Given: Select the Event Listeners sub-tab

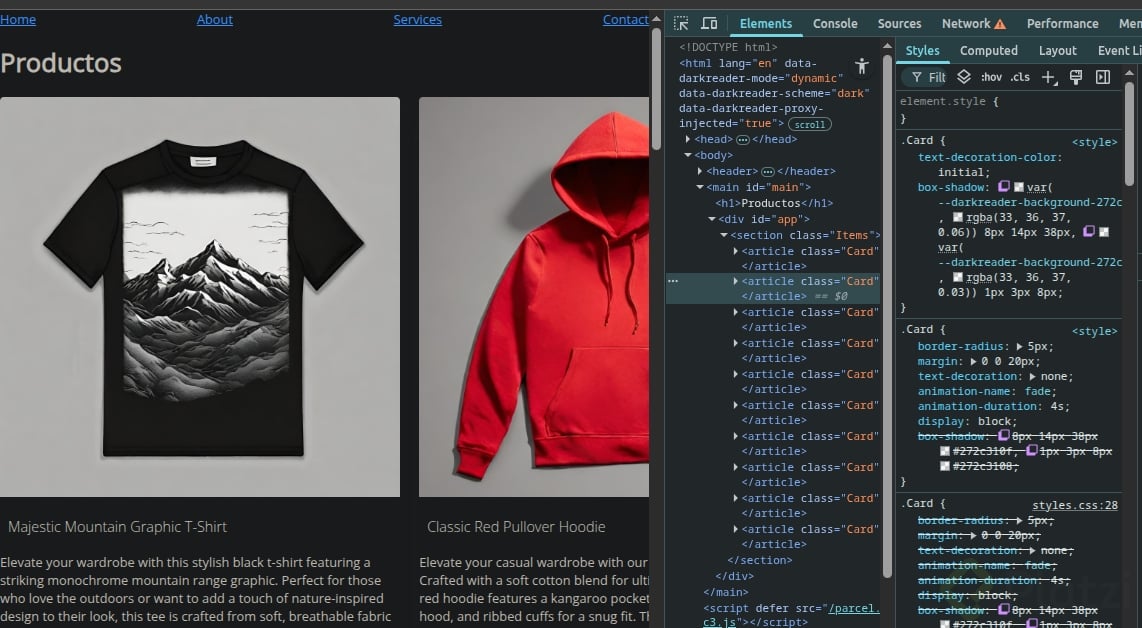Looking at the screenshot, I should point(1119,50).
